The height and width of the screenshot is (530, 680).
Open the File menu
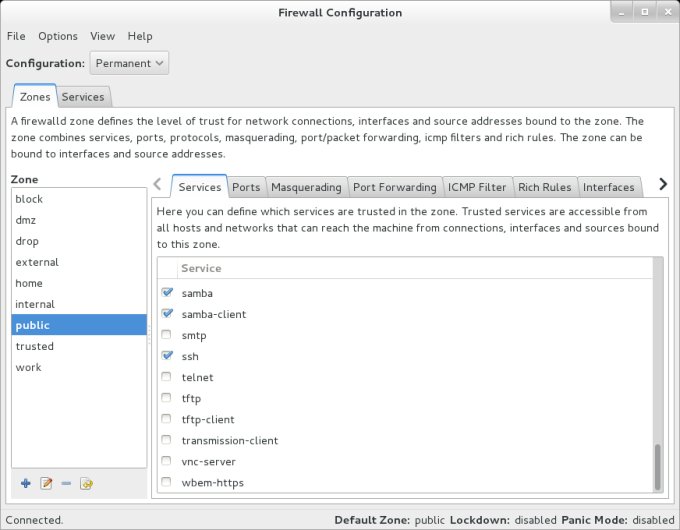click(x=16, y=36)
